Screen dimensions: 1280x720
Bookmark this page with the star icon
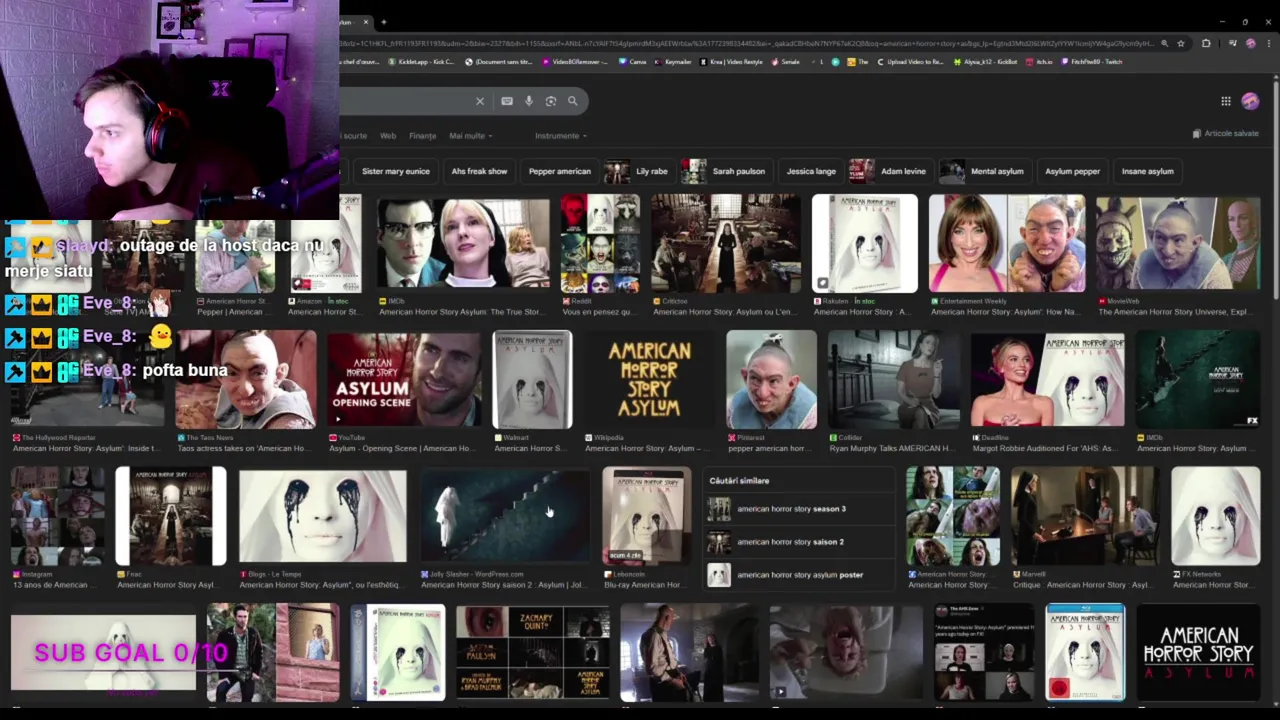[x=1181, y=44]
